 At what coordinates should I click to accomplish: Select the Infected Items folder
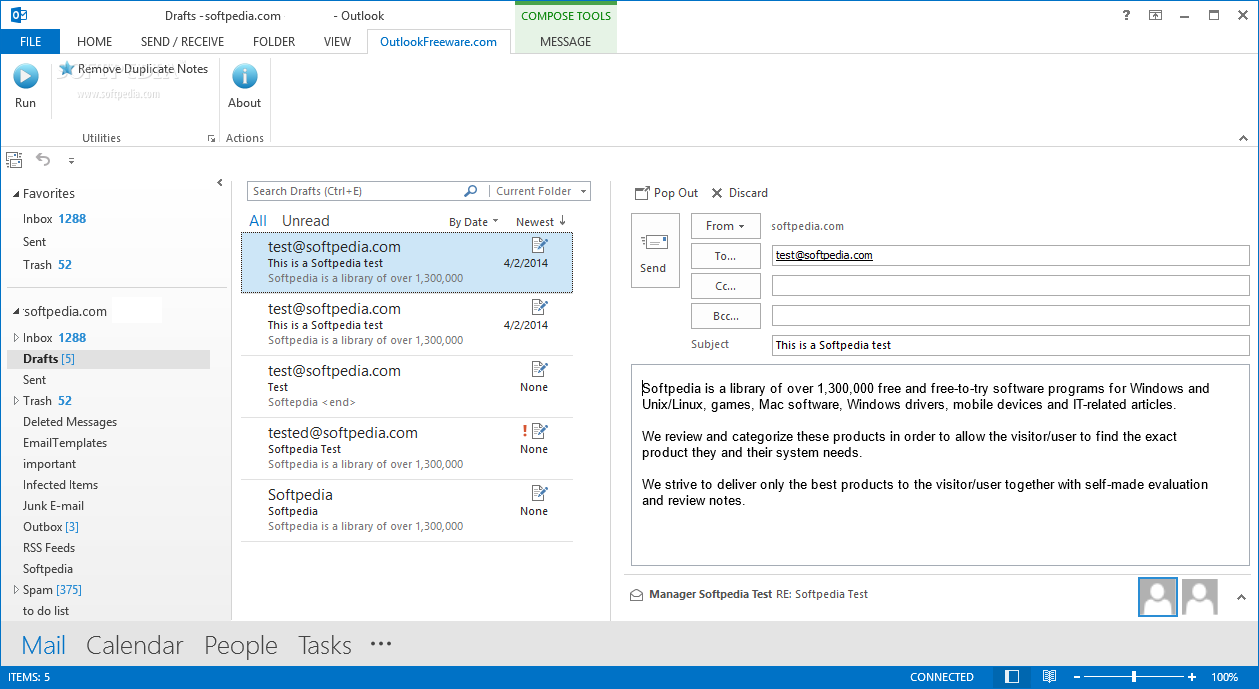pyautogui.click(x=60, y=485)
